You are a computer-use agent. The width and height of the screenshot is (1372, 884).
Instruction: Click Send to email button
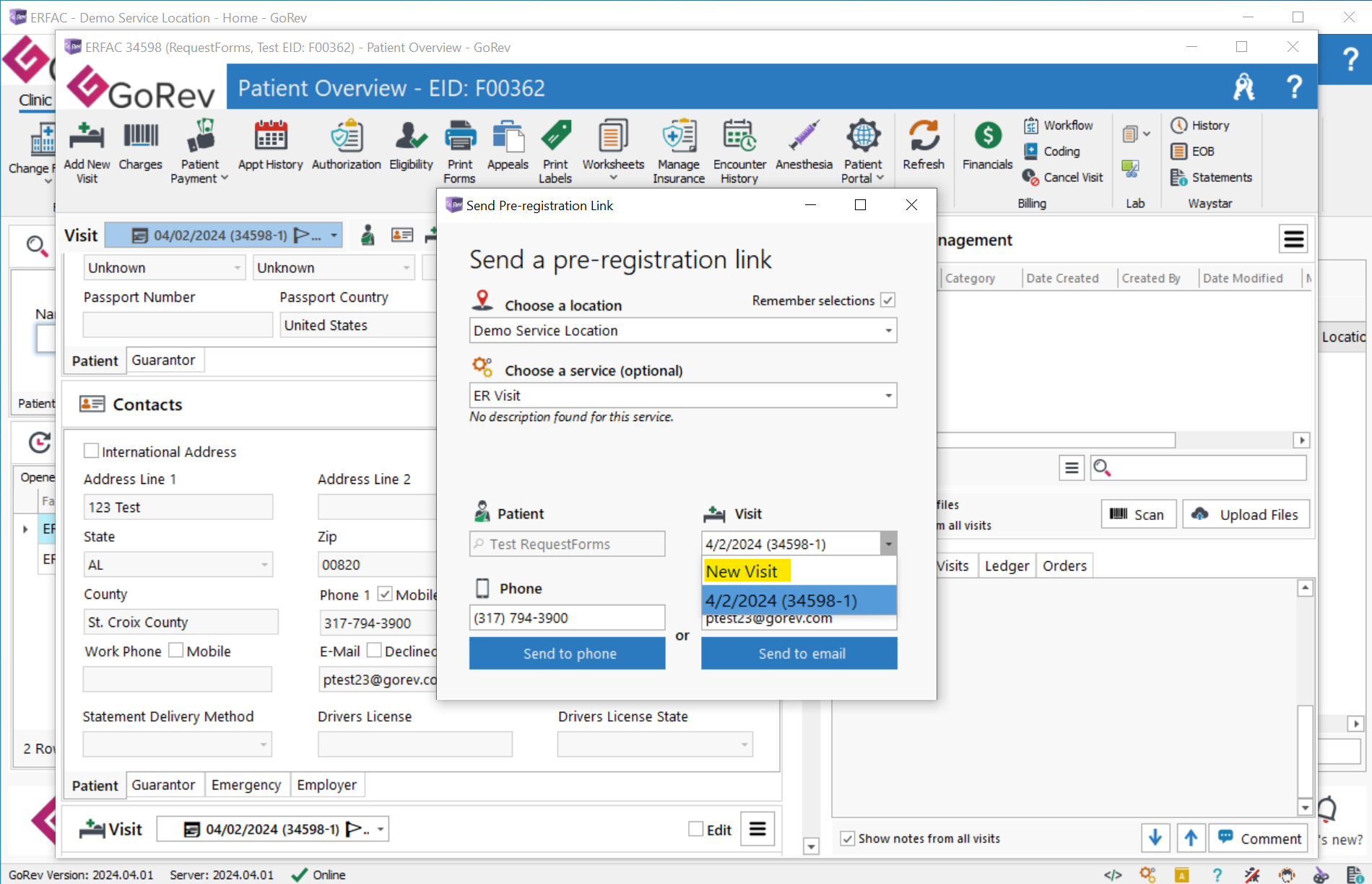799,654
